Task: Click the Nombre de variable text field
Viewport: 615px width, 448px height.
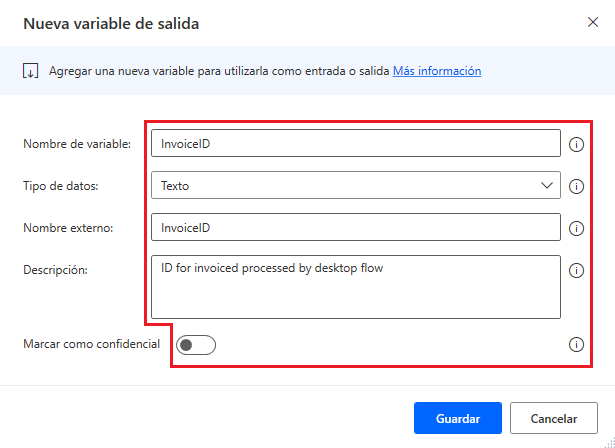Action: pyautogui.click(x=355, y=144)
